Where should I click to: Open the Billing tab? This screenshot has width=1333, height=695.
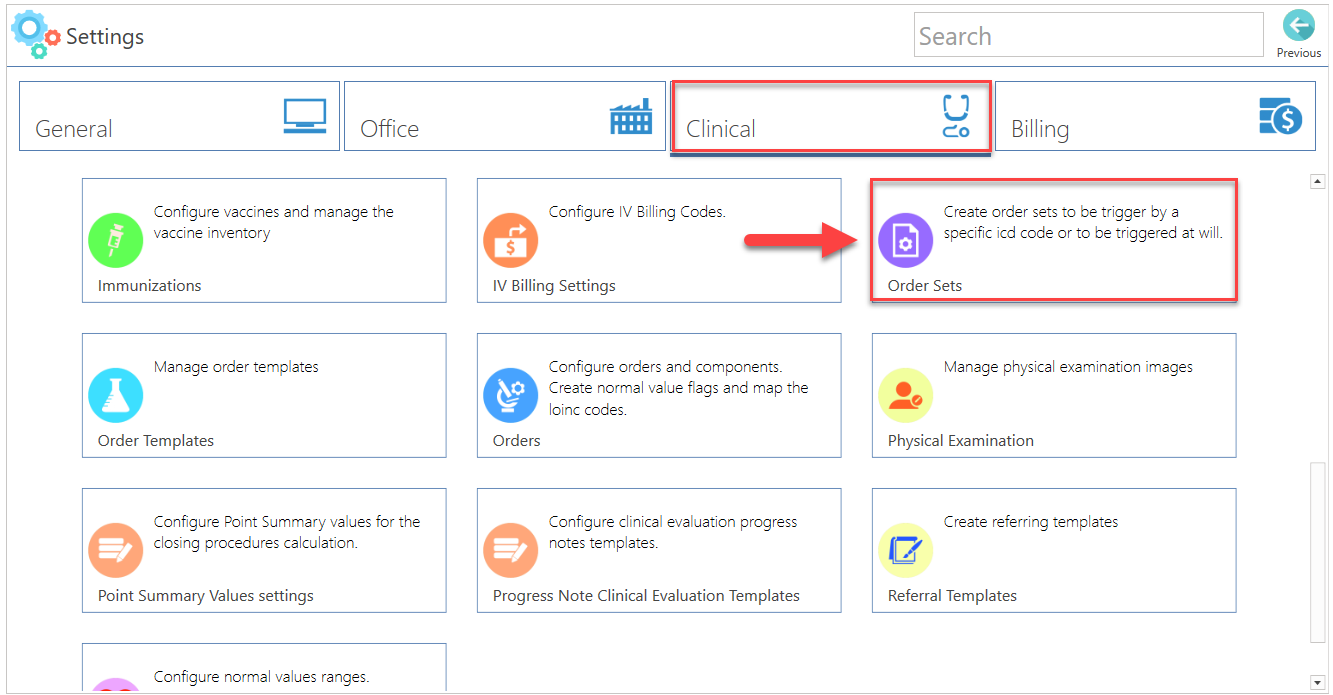[x=1155, y=116]
